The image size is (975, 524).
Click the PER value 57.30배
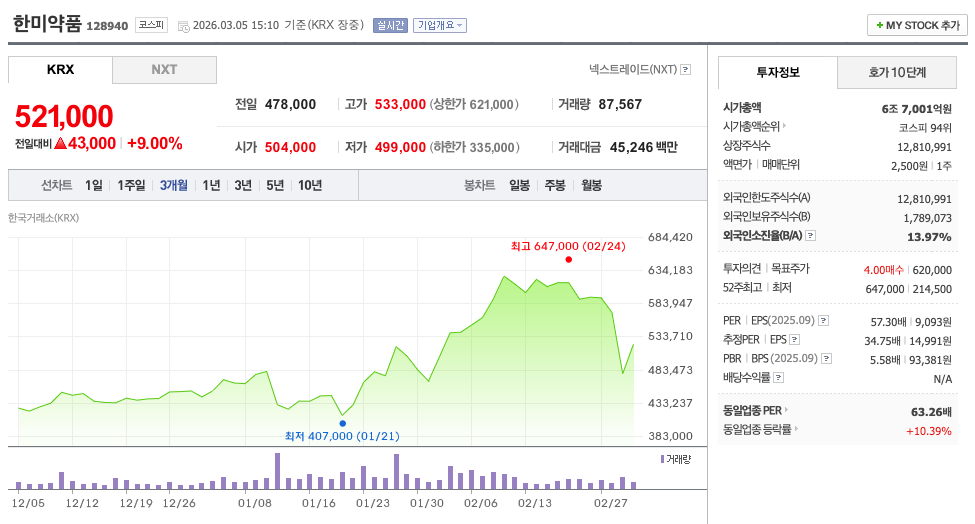[889, 322]
